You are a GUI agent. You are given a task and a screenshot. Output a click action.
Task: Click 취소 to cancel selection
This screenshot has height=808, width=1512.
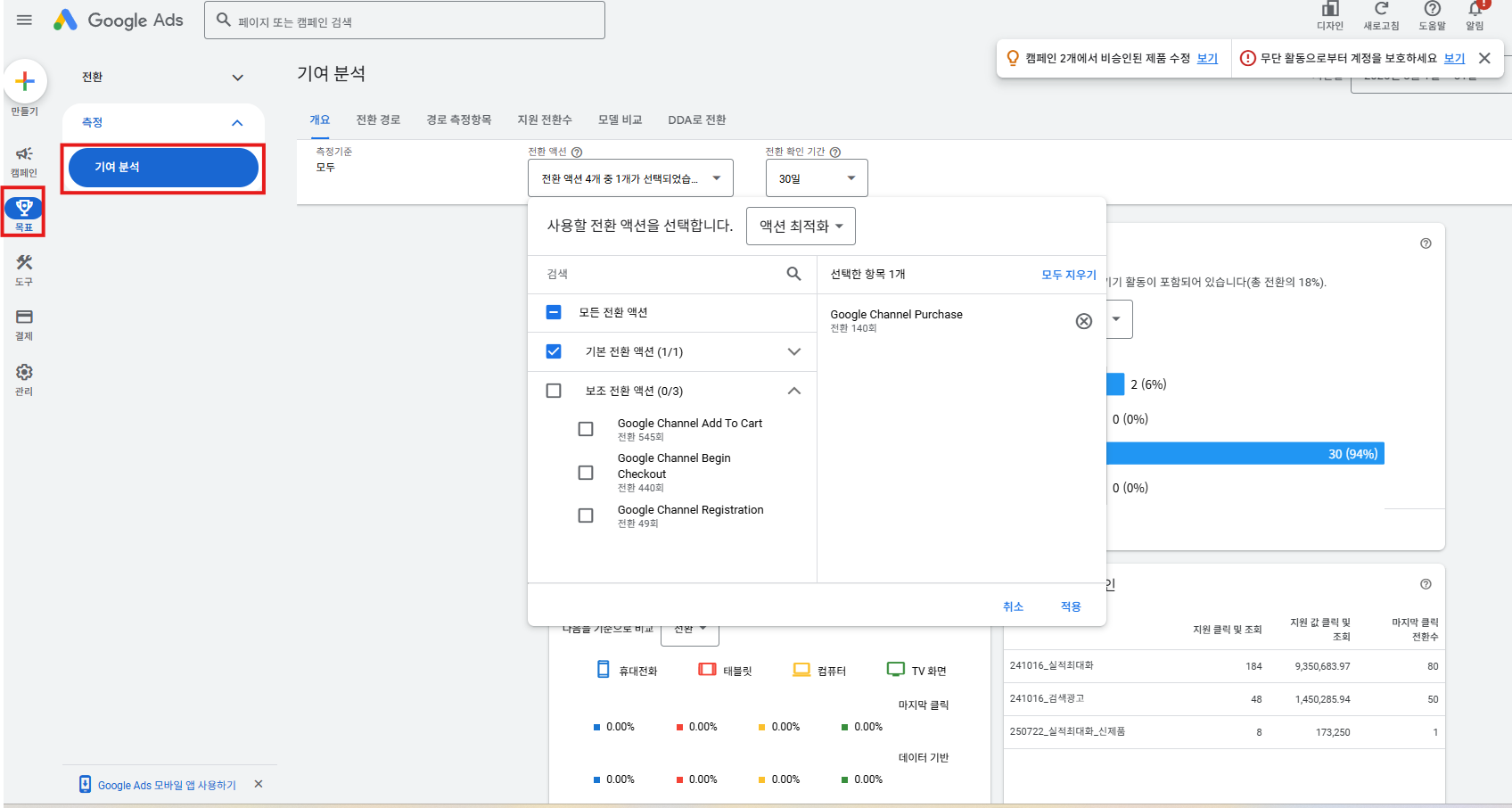tap(1013, 606)
